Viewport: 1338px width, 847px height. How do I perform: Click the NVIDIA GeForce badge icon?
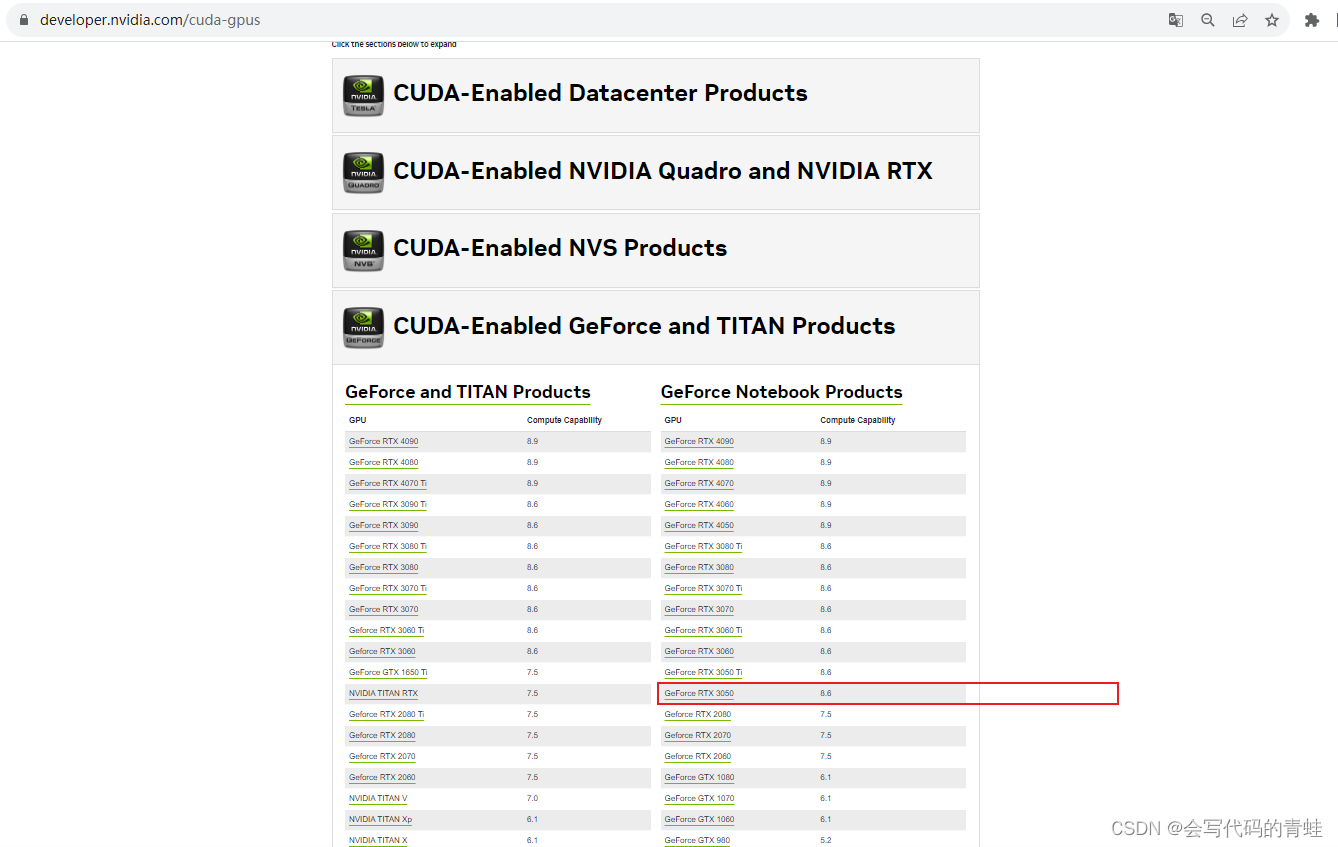[x=363, y=327]
